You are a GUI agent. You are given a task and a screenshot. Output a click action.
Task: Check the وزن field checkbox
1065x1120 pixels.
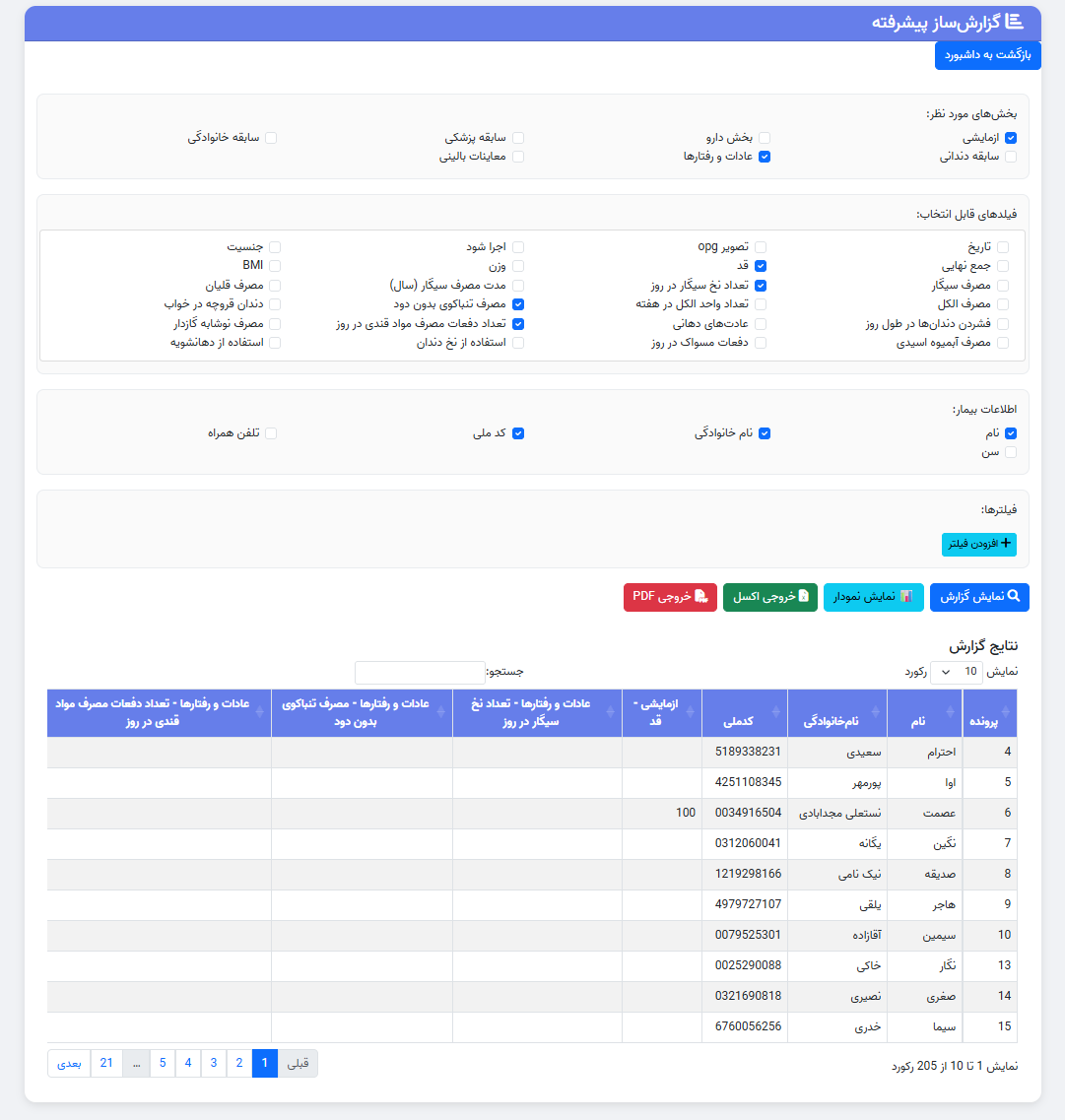click(x=518, y=266)
